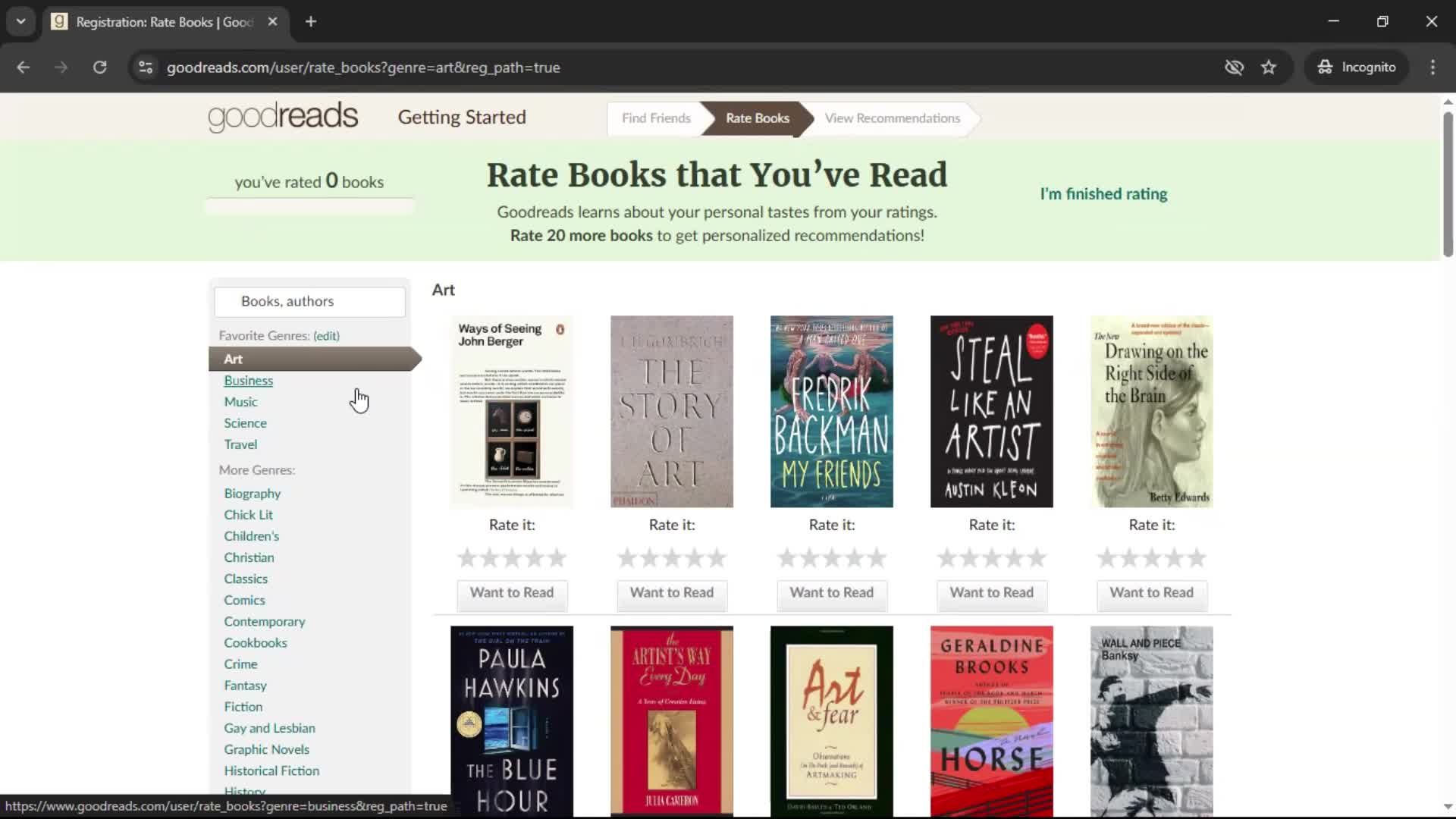Viewport: 1456px width, 819px height.
Task: Rate Steal Like an Artist two stars
Action: (x=969, y=559)
